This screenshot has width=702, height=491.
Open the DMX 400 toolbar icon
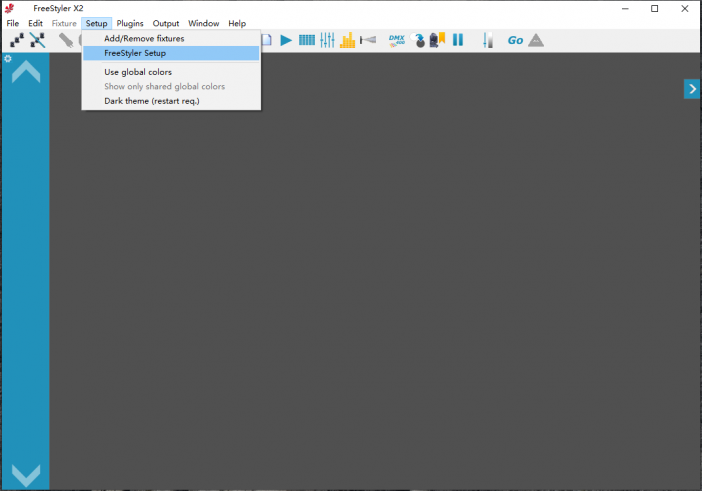point(396,40)
